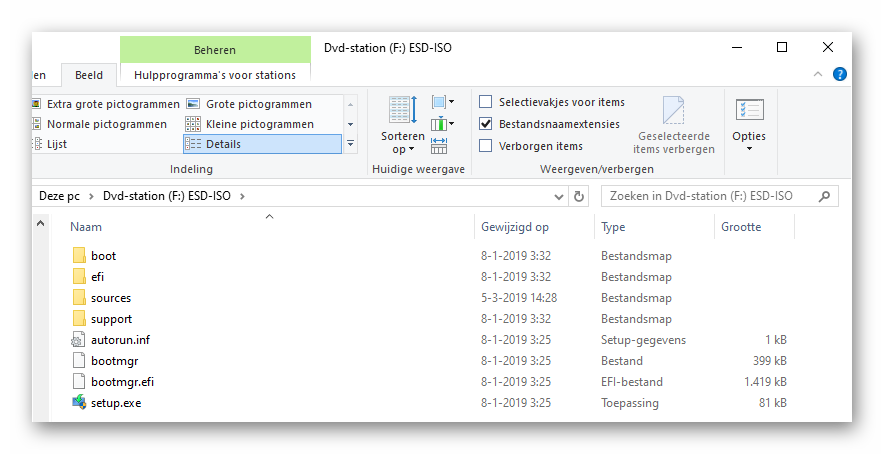Screen dimensions: 884x454
Task: Collapse the ribbon with the chevron
Action: pos(817,74)
